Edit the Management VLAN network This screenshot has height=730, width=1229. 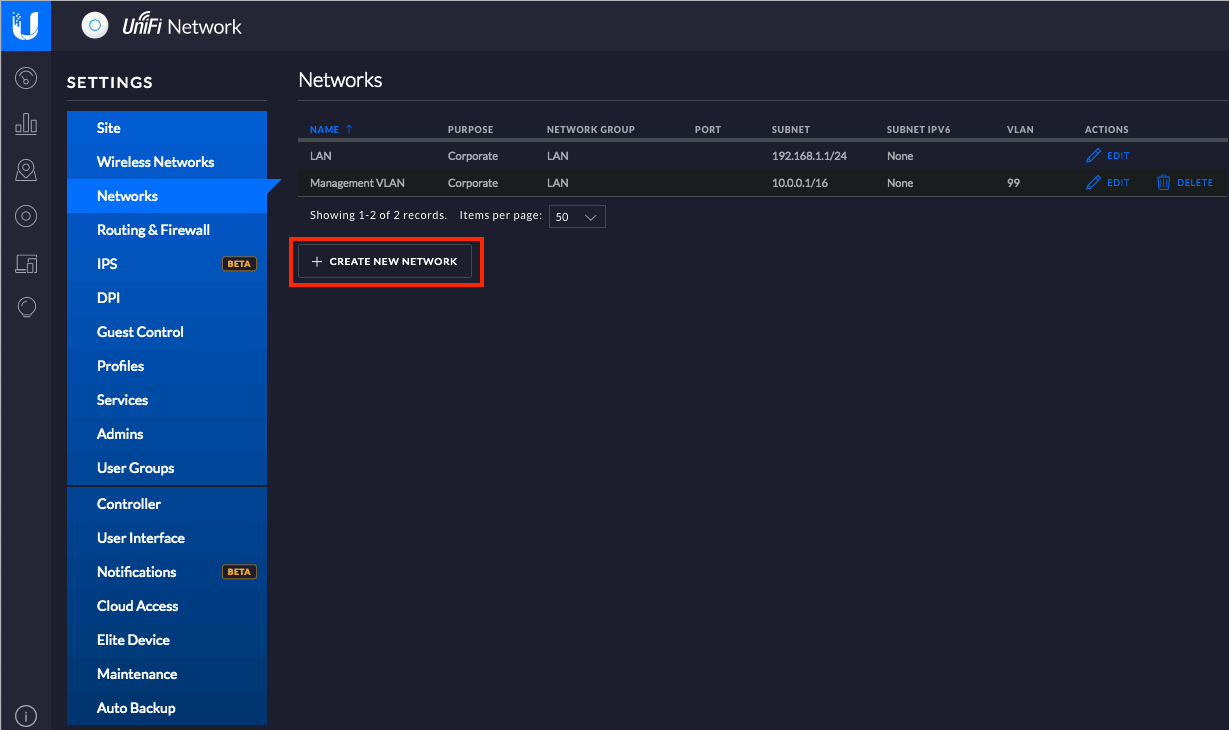tap(1107, 183)
